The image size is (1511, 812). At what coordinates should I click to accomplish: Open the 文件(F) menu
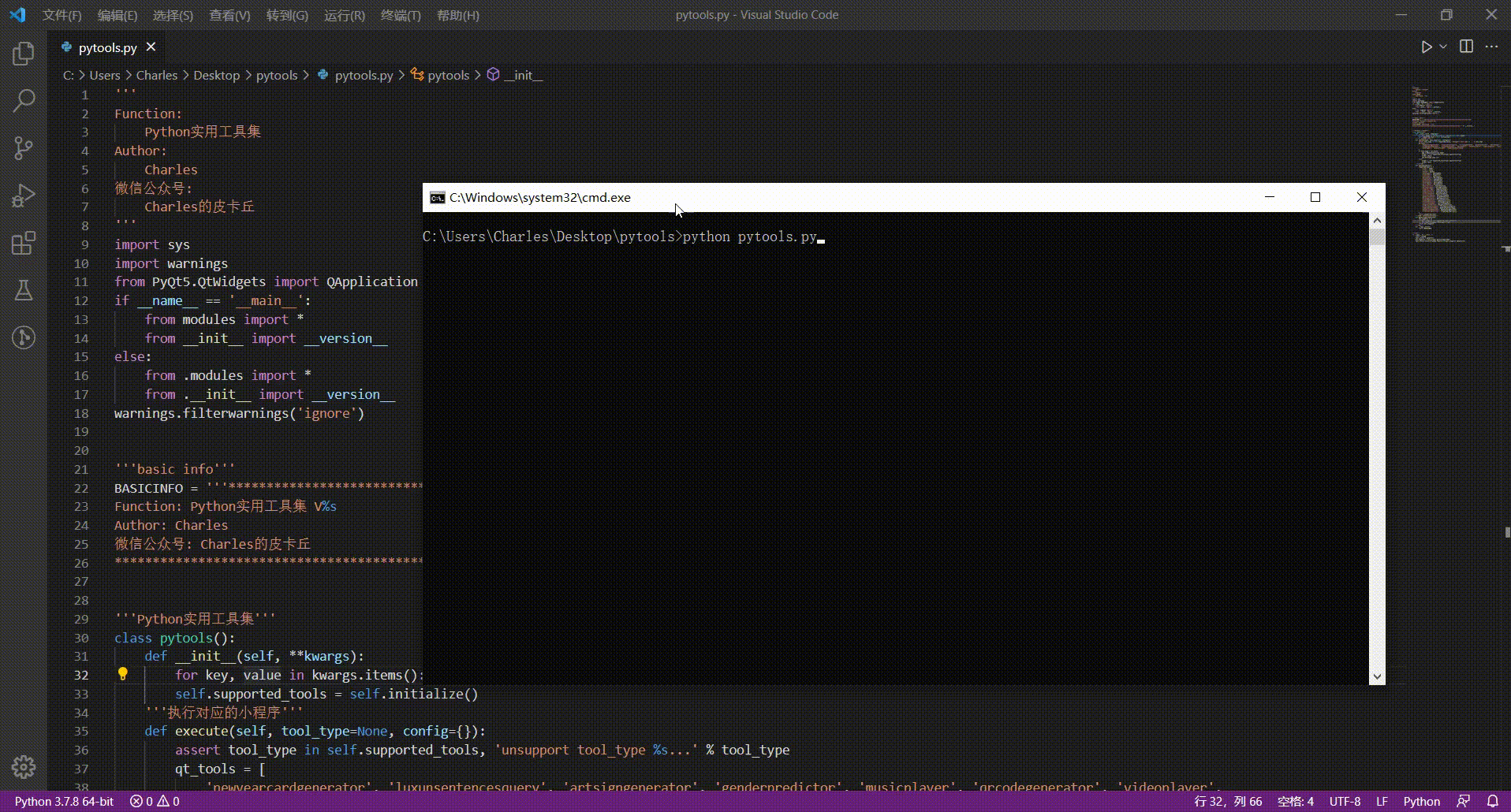(62, 15)
